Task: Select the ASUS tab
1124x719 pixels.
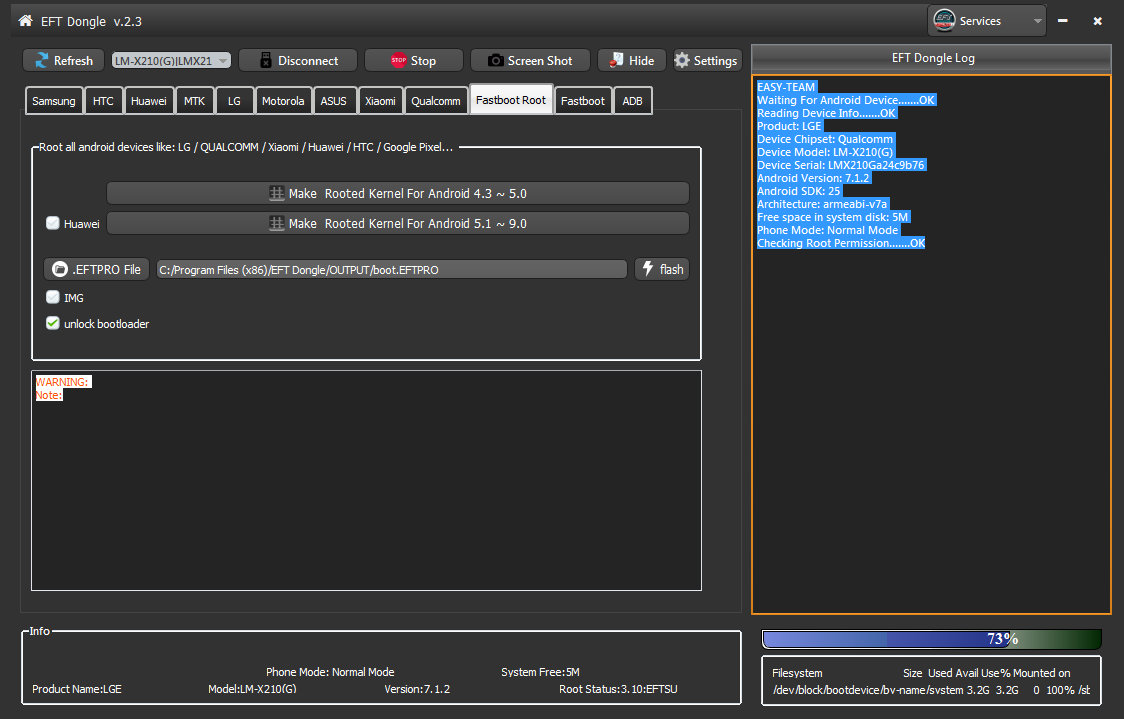Action: coord(333,101)
